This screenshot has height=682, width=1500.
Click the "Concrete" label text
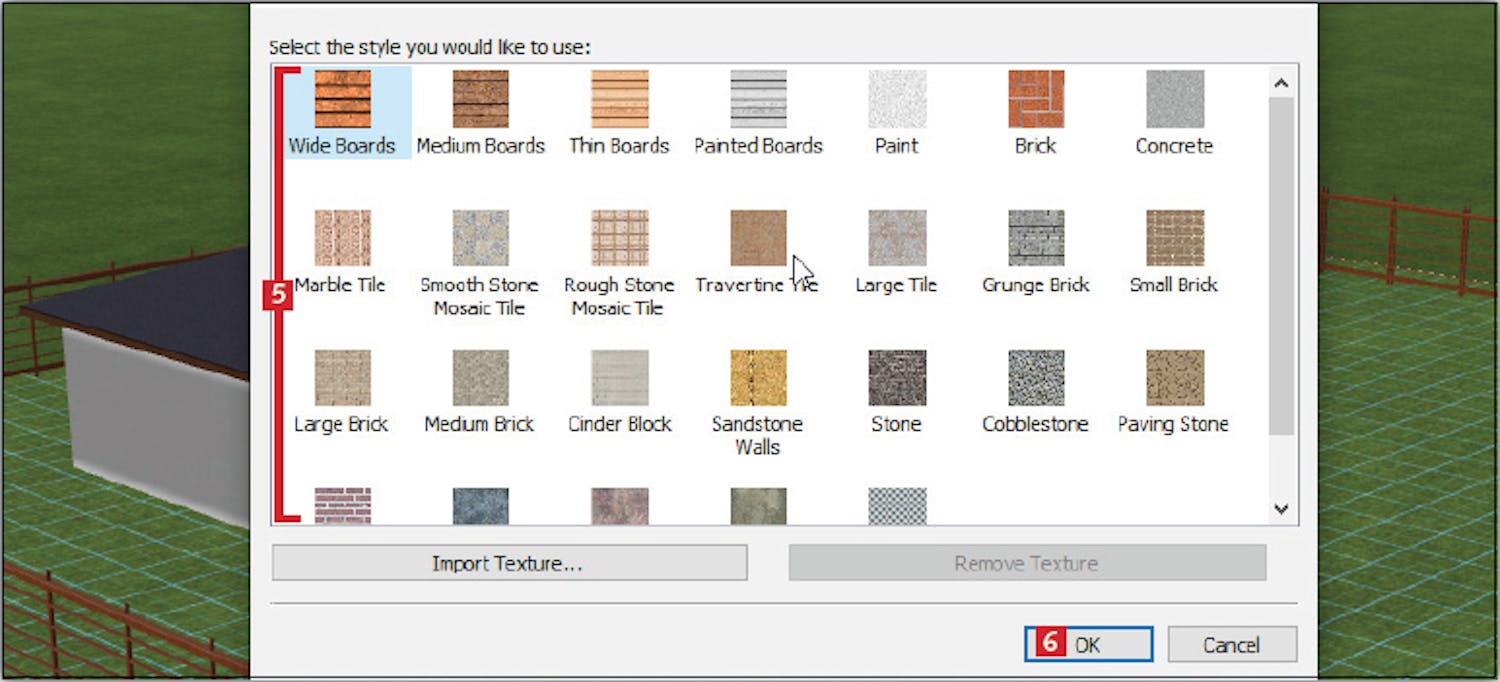pos(1174,146)
